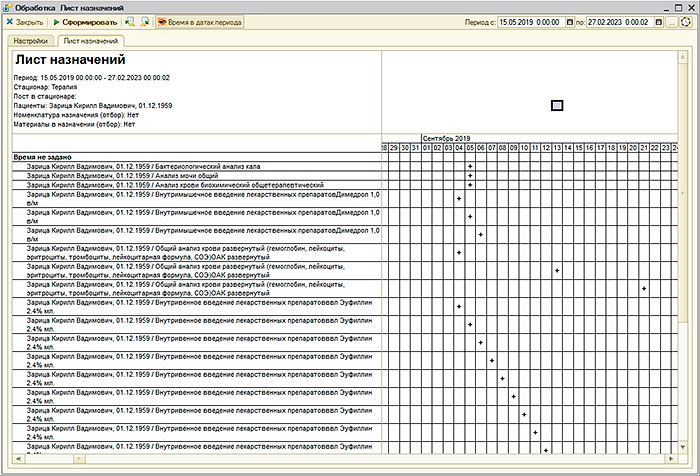Click the Закрыть button in the toolbar
Screen dimensions: 700x476
click(24, 21)
